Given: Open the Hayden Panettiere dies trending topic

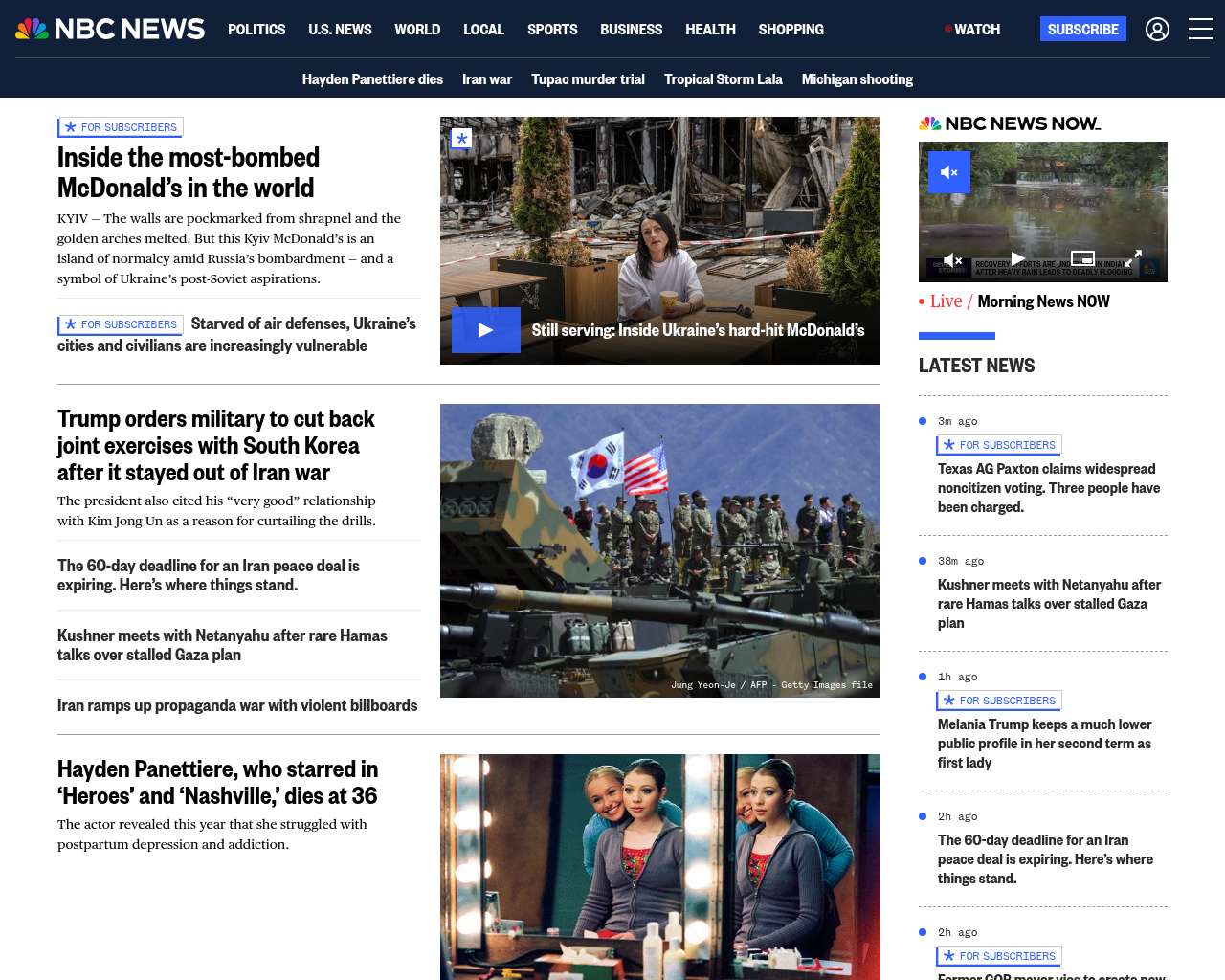Looking at the screenshot, I should coord(372,79).
